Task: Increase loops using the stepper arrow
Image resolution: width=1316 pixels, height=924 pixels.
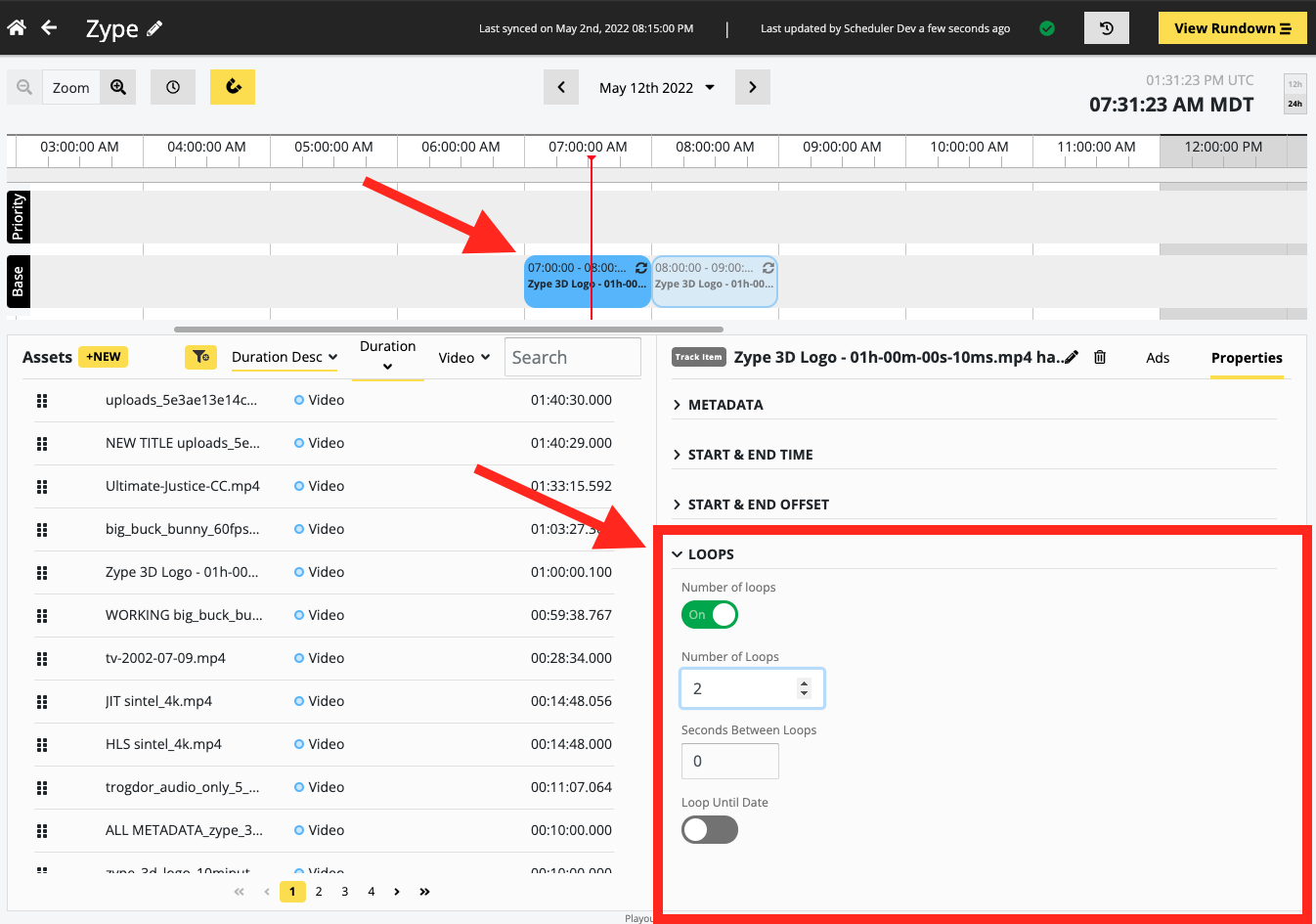Action: tap(804, 683)
